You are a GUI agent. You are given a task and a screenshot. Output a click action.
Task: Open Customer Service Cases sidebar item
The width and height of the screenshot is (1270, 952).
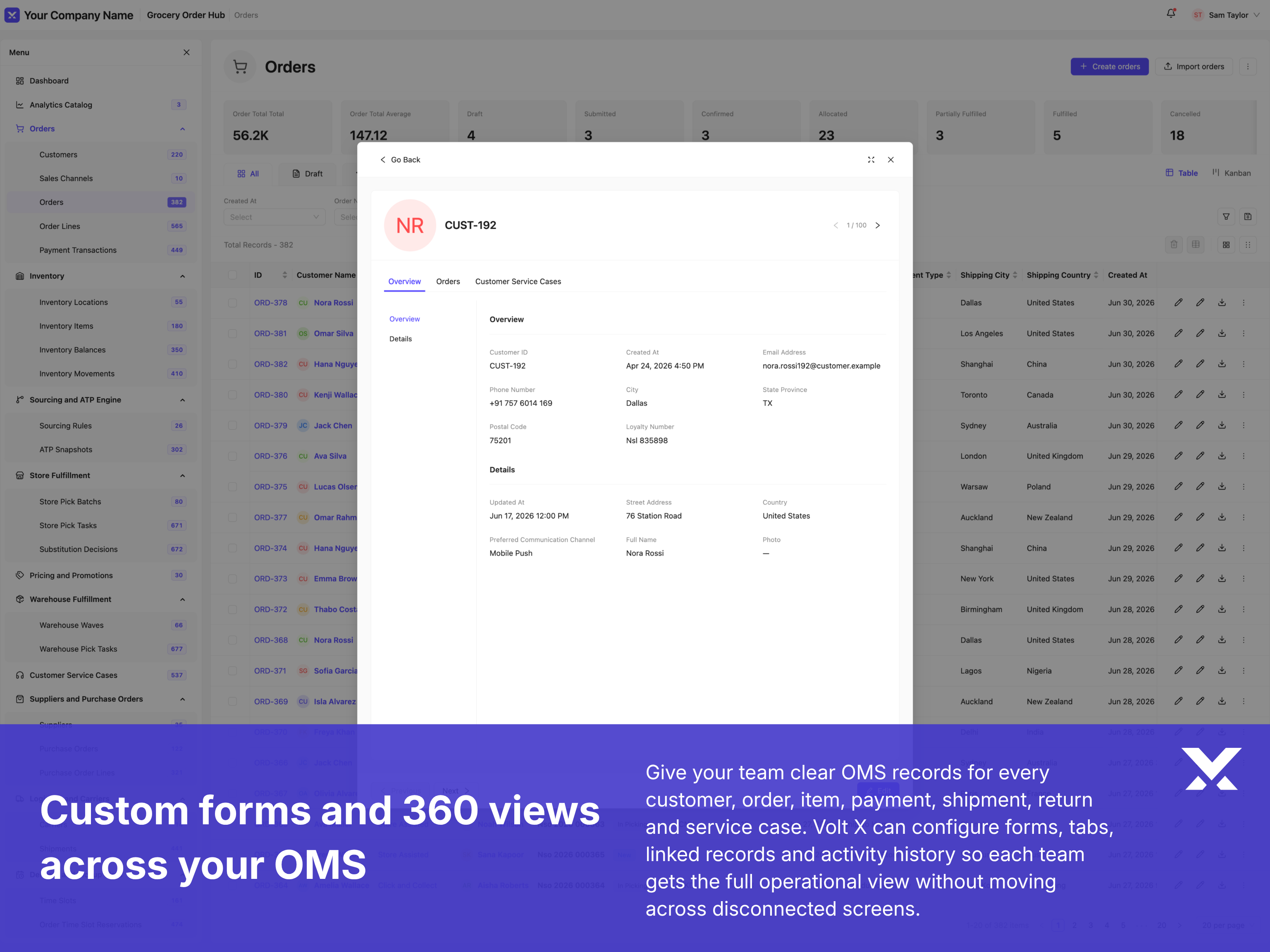73,675
